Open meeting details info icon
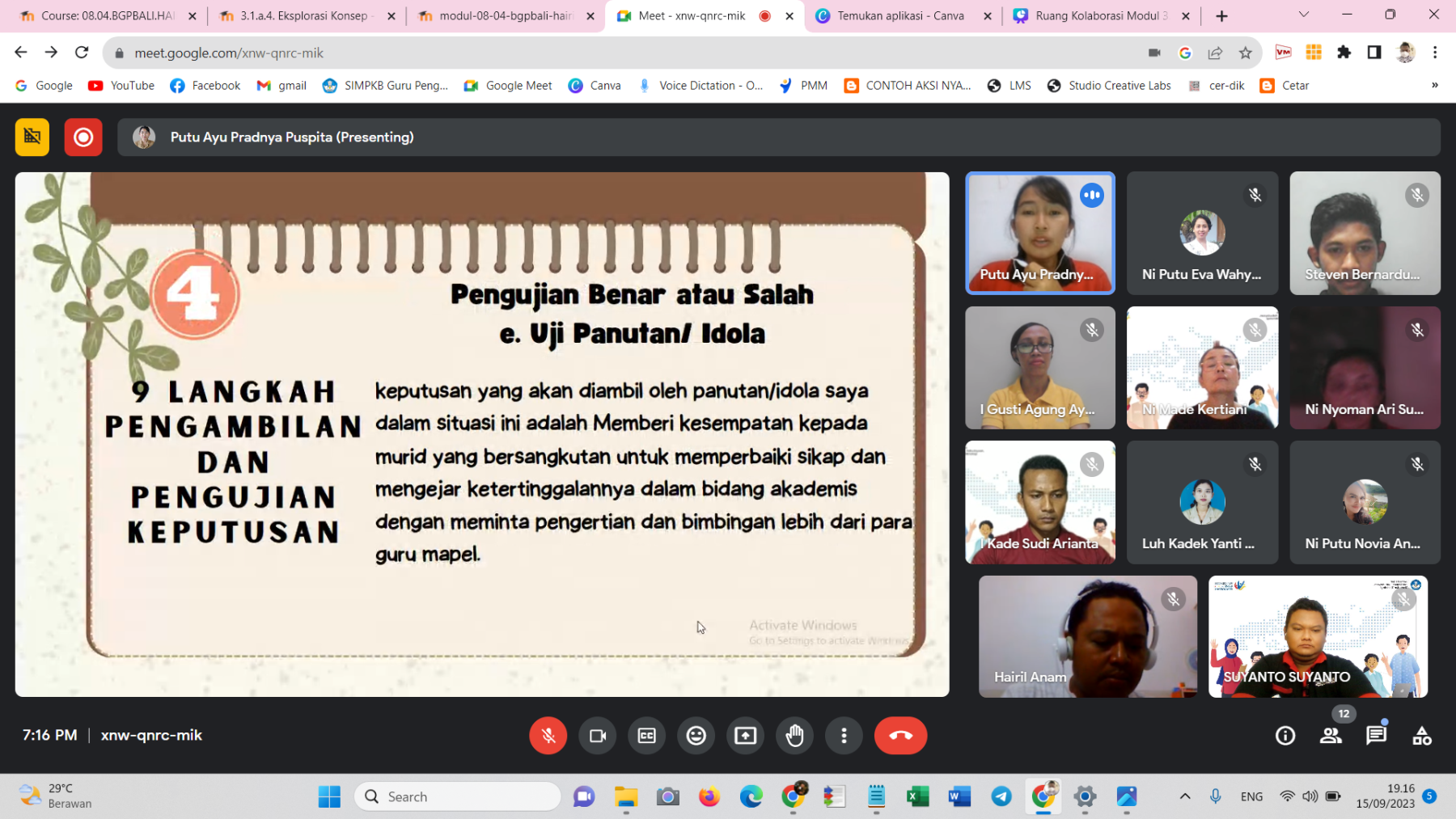The image size is (1456, 819). 1285,736
